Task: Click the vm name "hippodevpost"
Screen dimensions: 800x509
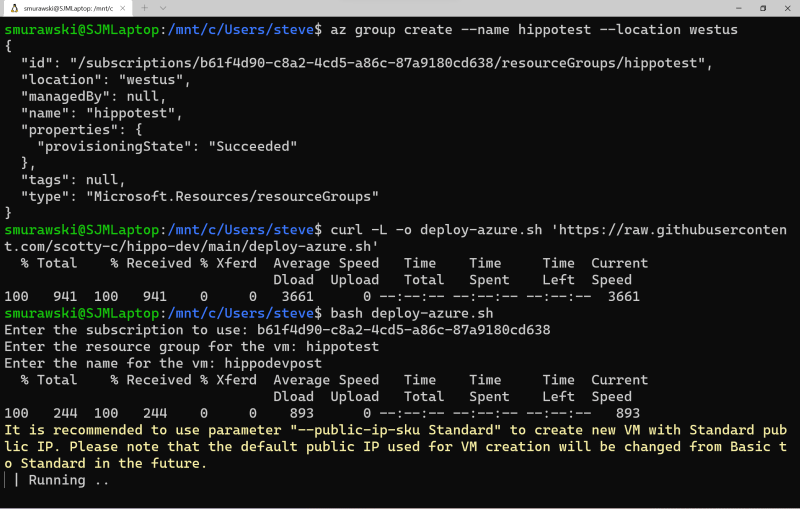Action: [273, 363]
